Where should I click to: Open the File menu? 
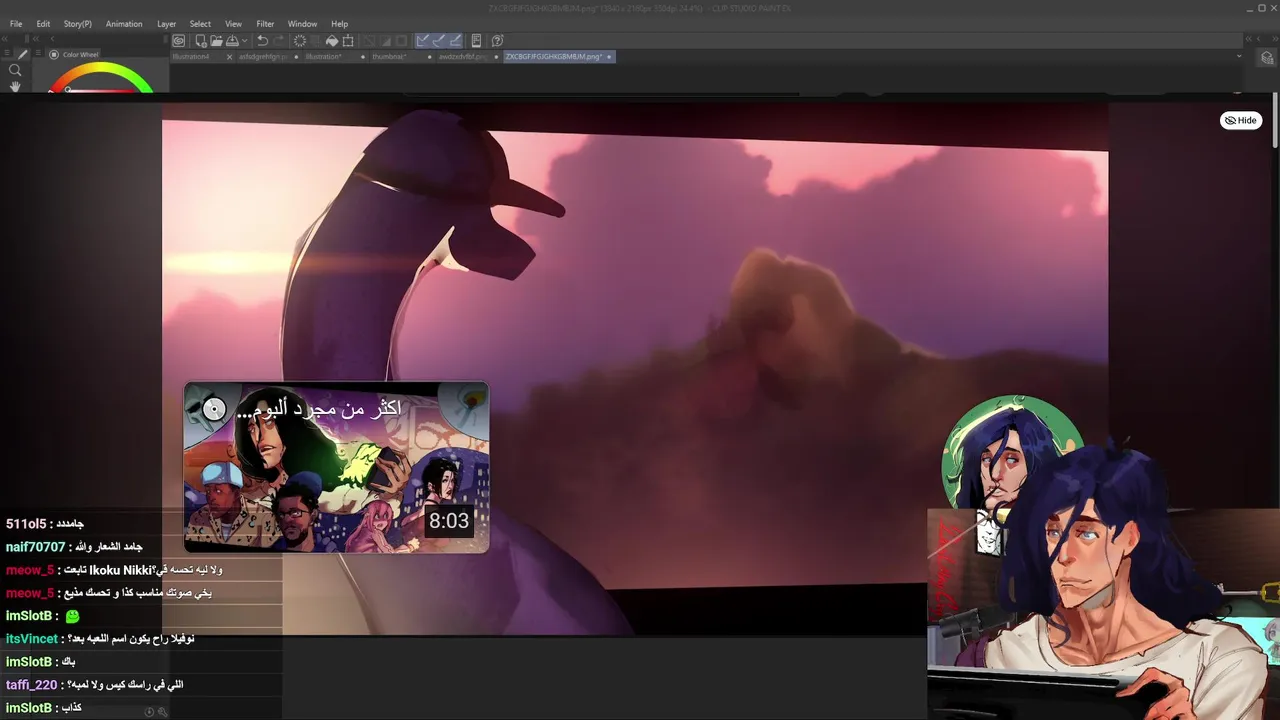[16, 24]
